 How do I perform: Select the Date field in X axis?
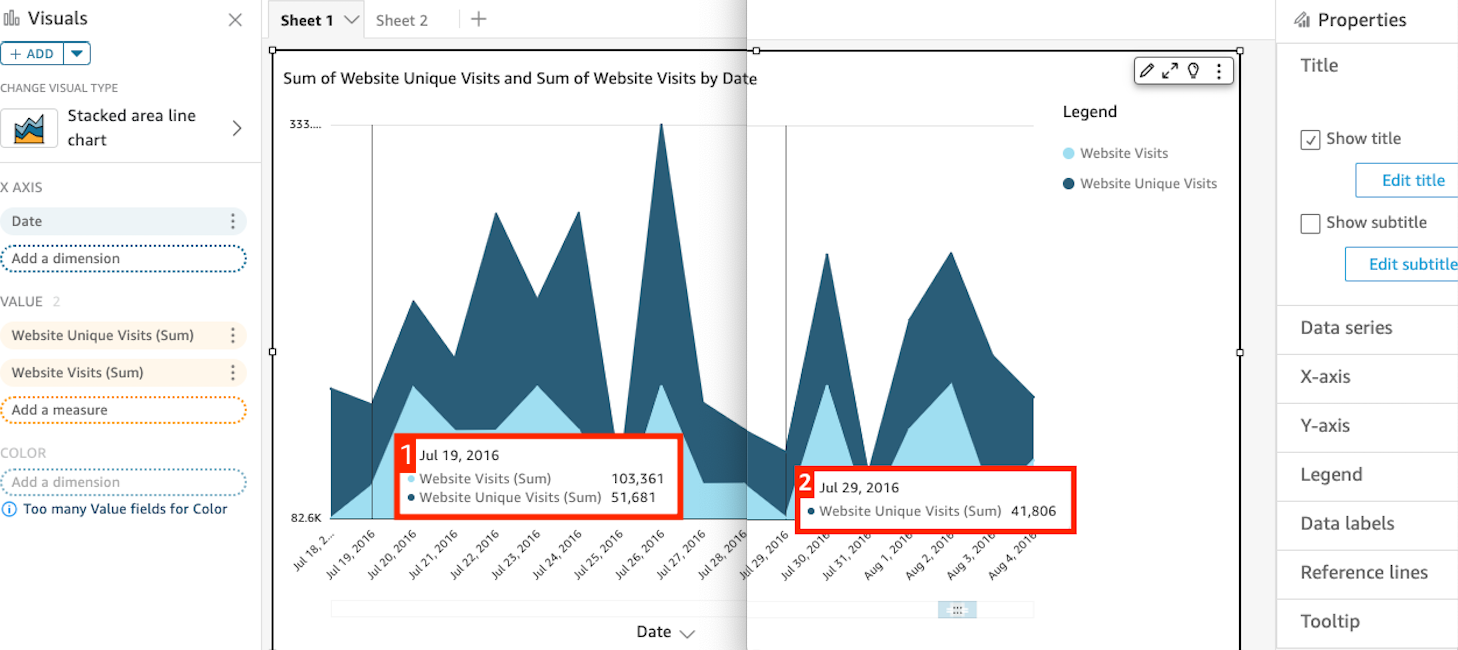point(123,222)
